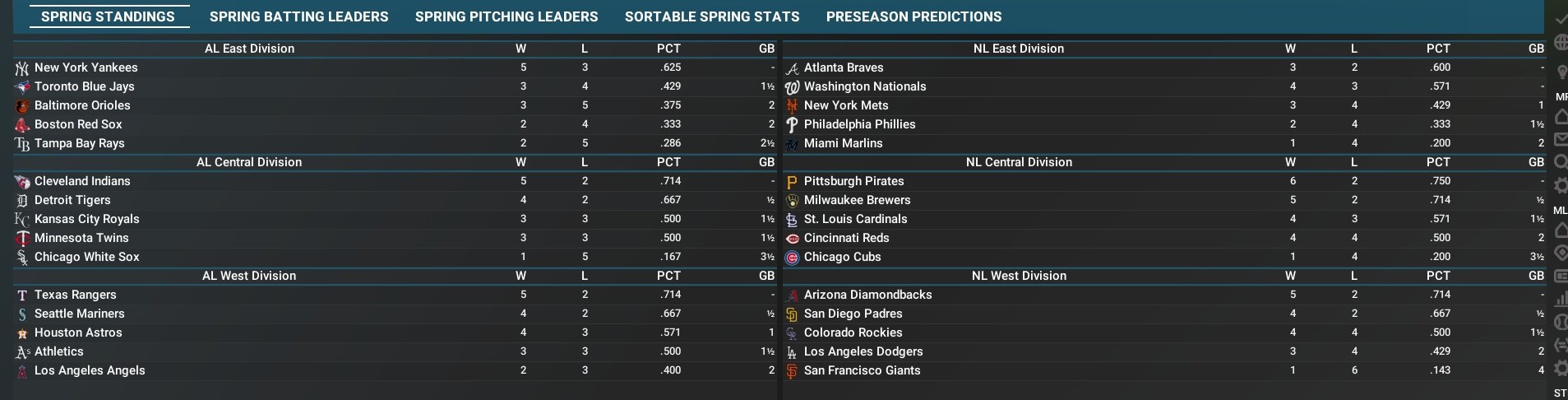The image size is (1568, 400).
Task: Select the Texas Rangers team name
Action: 76,295
